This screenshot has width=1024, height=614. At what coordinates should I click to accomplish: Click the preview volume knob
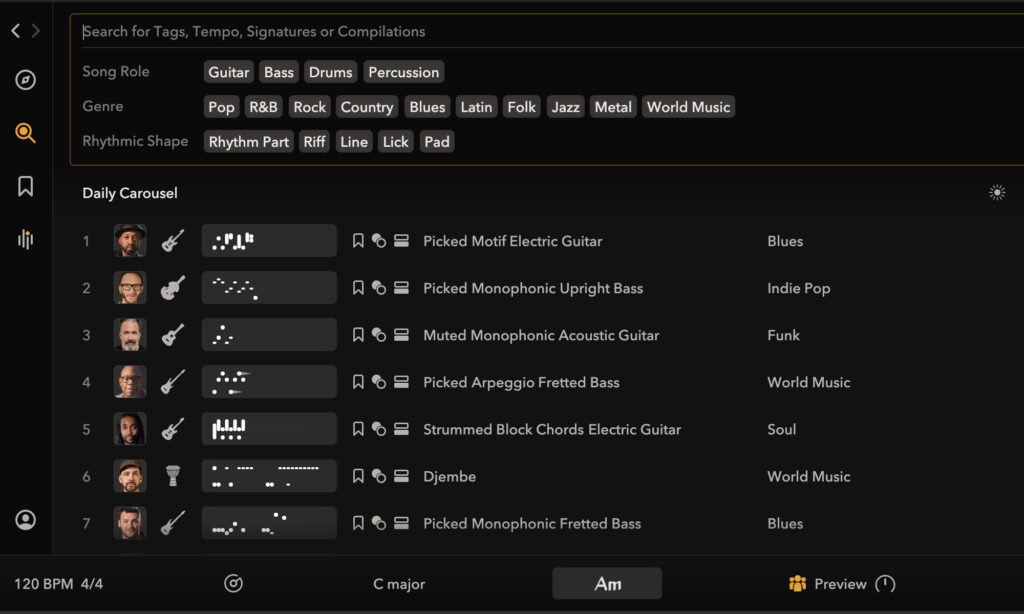point(885,584)
